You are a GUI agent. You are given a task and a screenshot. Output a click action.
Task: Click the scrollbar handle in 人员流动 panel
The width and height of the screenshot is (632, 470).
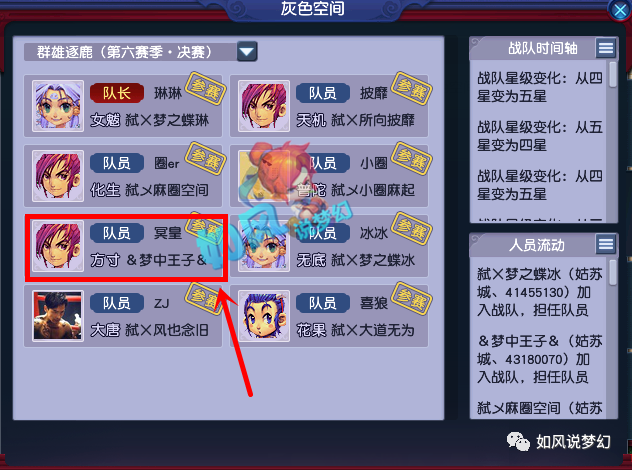point(613,272)
